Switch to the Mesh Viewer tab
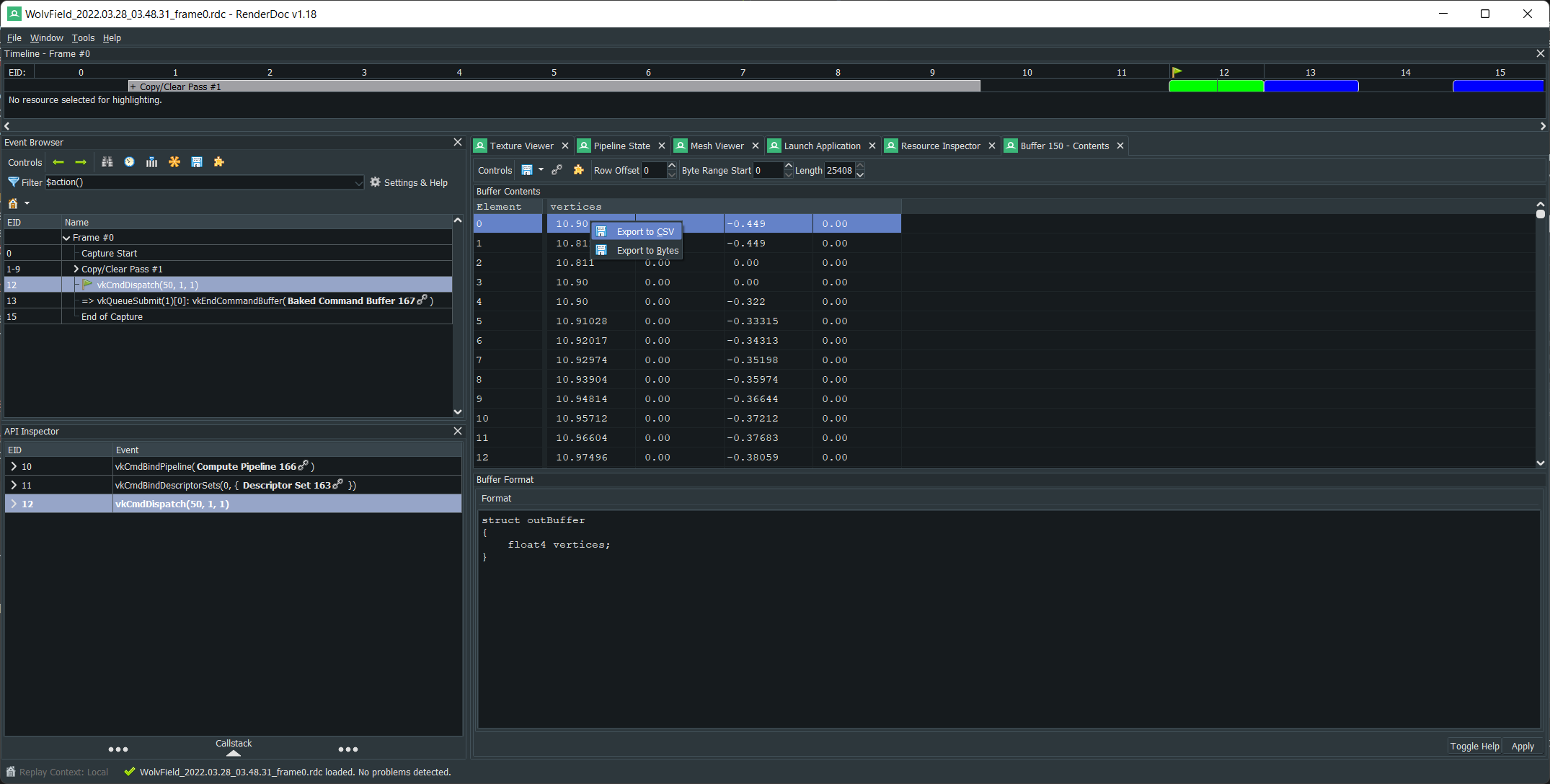The height and width of the screenshot is (784, 1550). [x=717, y=146]
